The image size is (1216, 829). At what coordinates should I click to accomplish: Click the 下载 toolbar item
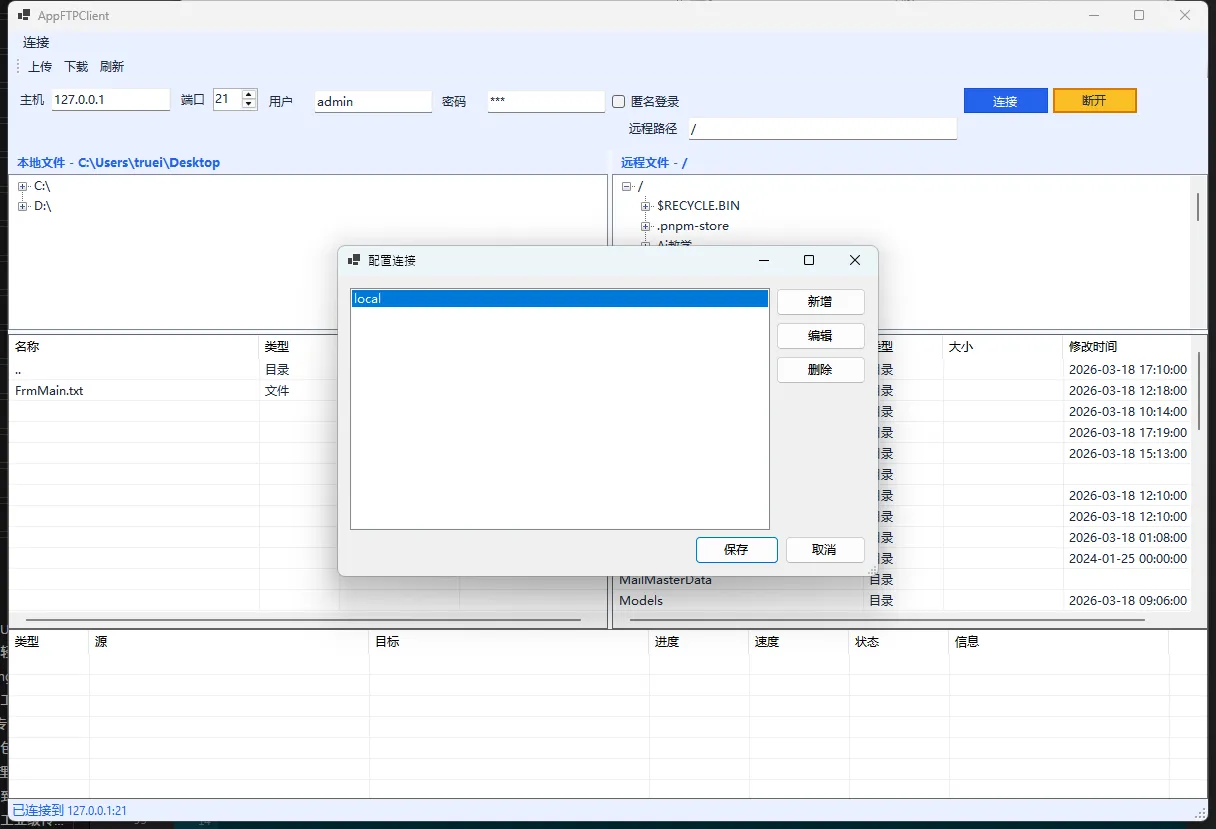click(x=76, y=67)
